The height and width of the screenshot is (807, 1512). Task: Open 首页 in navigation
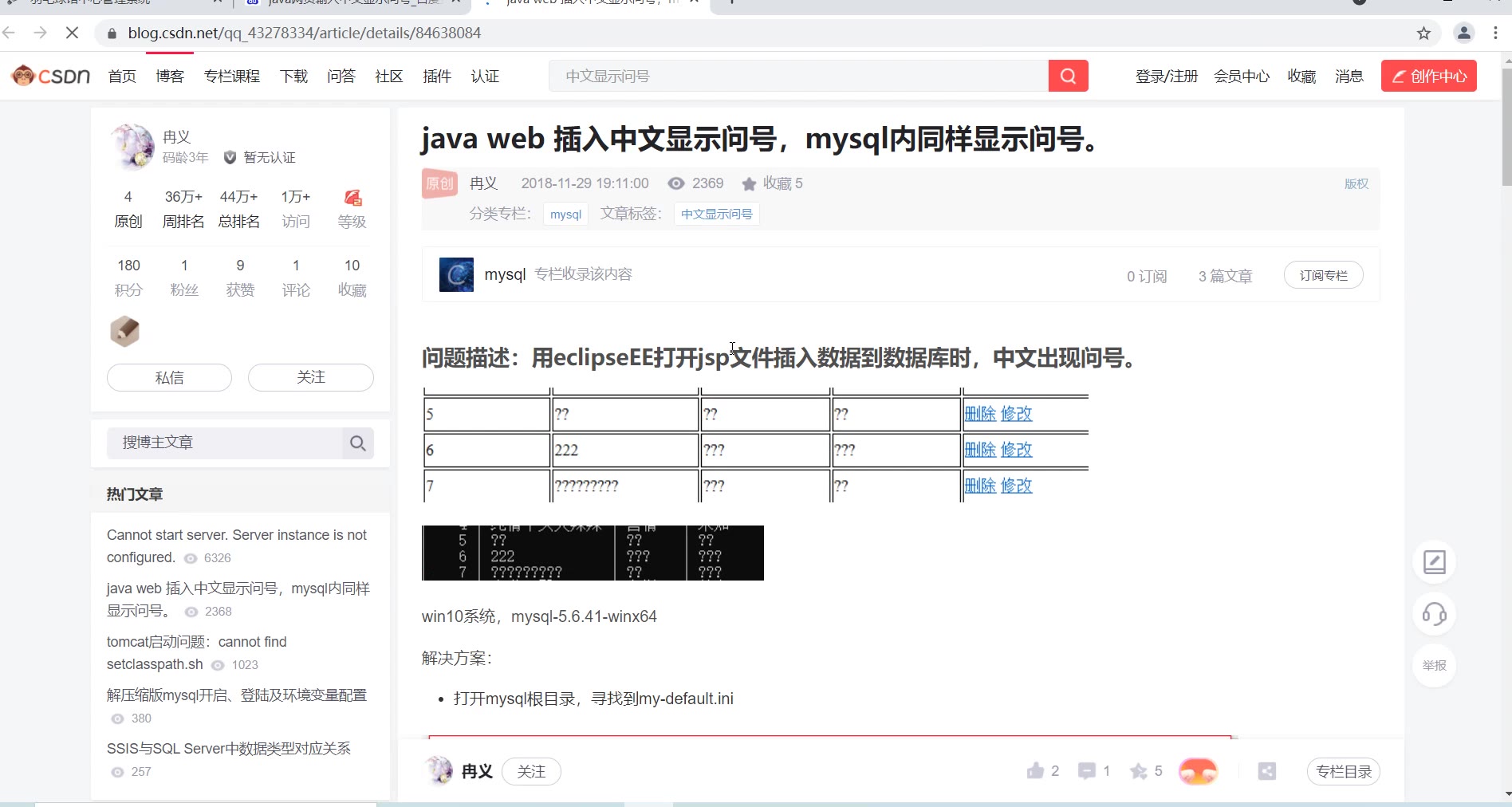click(x=122, y=76)
